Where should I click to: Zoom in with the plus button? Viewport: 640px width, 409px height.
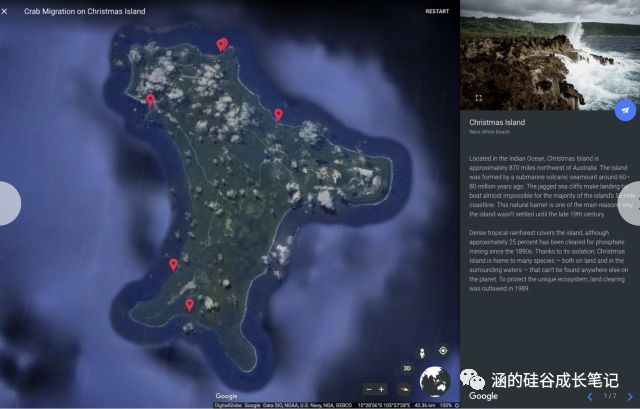tap(382, 389)
